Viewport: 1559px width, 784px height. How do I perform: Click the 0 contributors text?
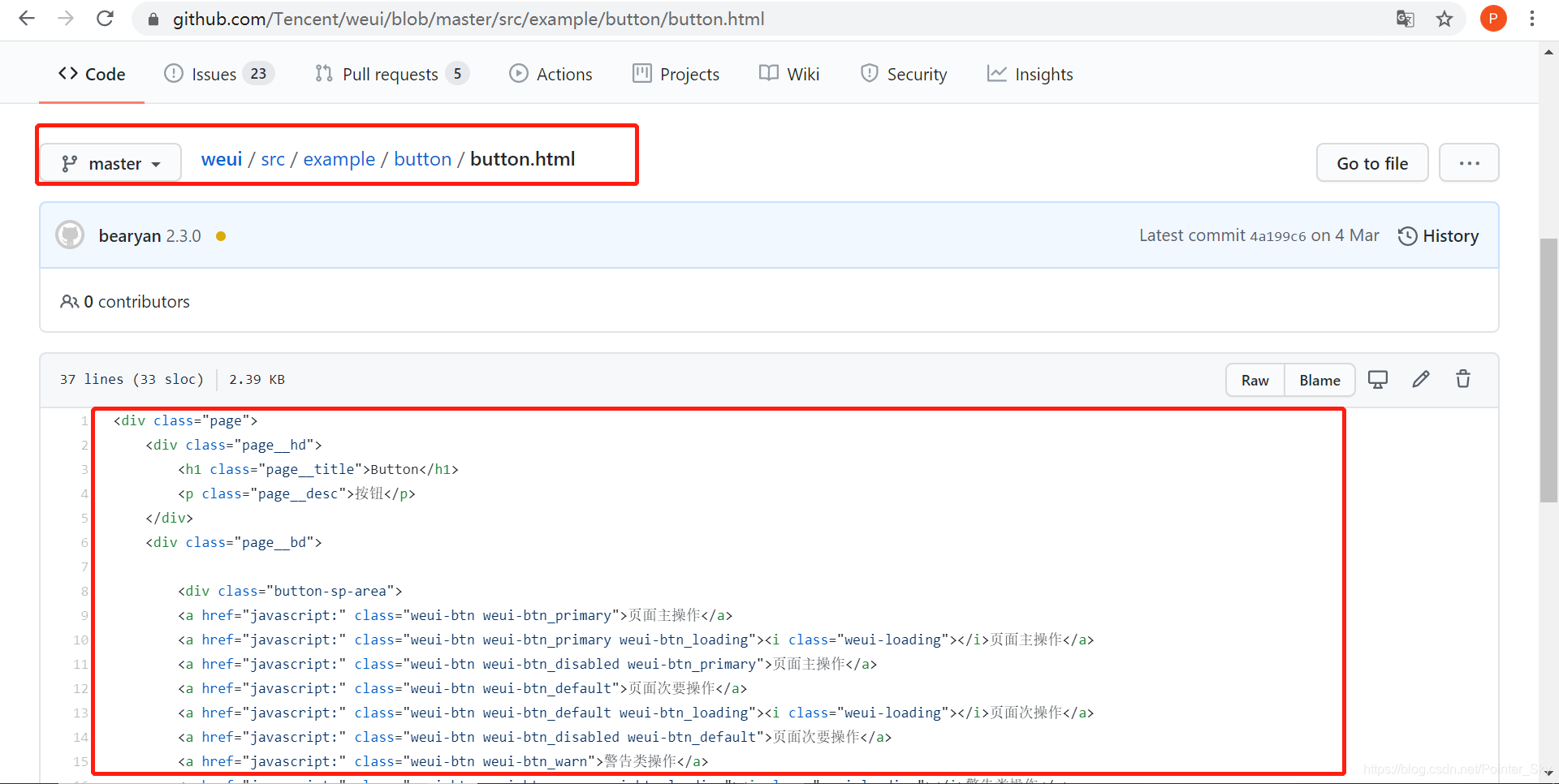click(x=125, y=301)
